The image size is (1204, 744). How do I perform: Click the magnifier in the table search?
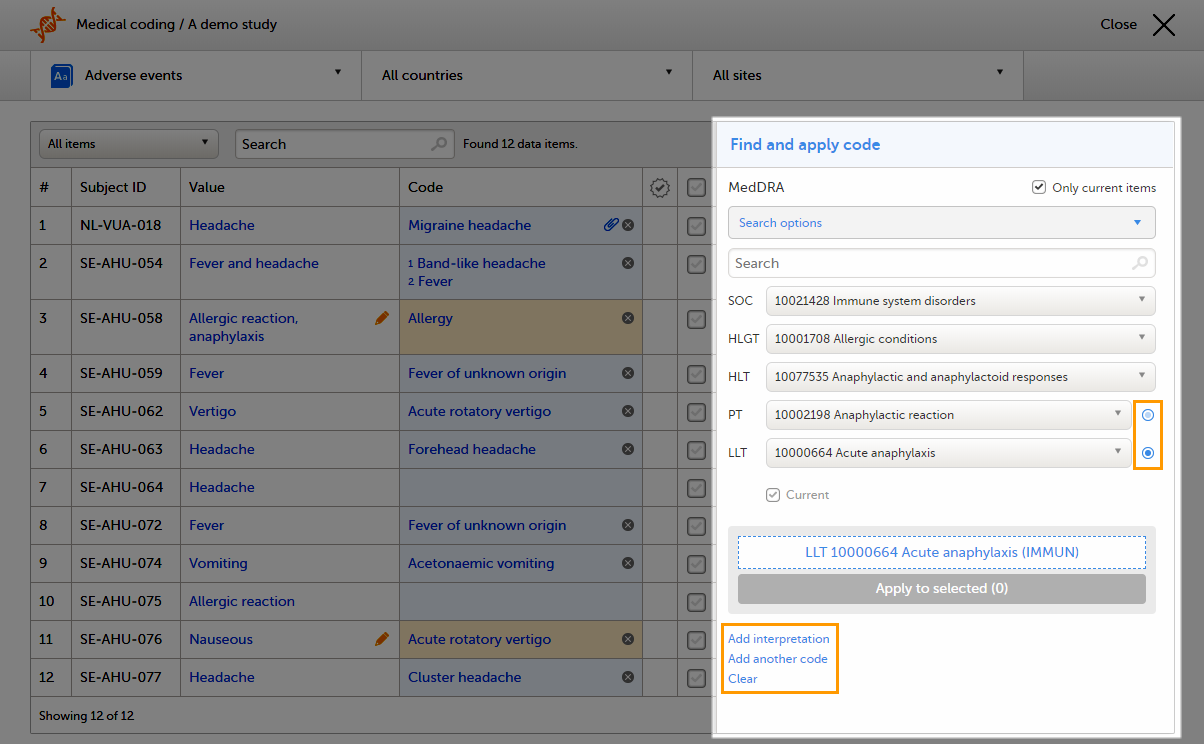click(x=439, y=144)
